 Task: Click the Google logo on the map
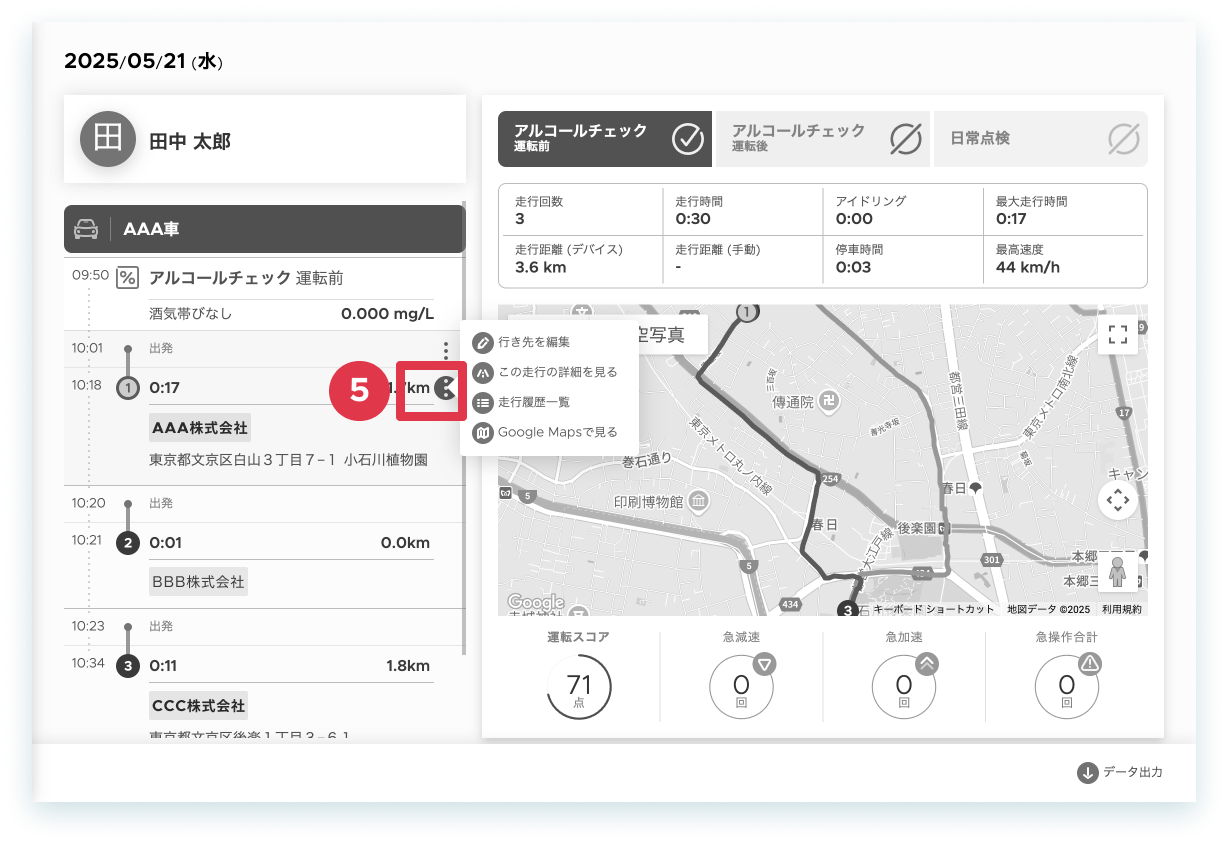click(x=536, y=602)
